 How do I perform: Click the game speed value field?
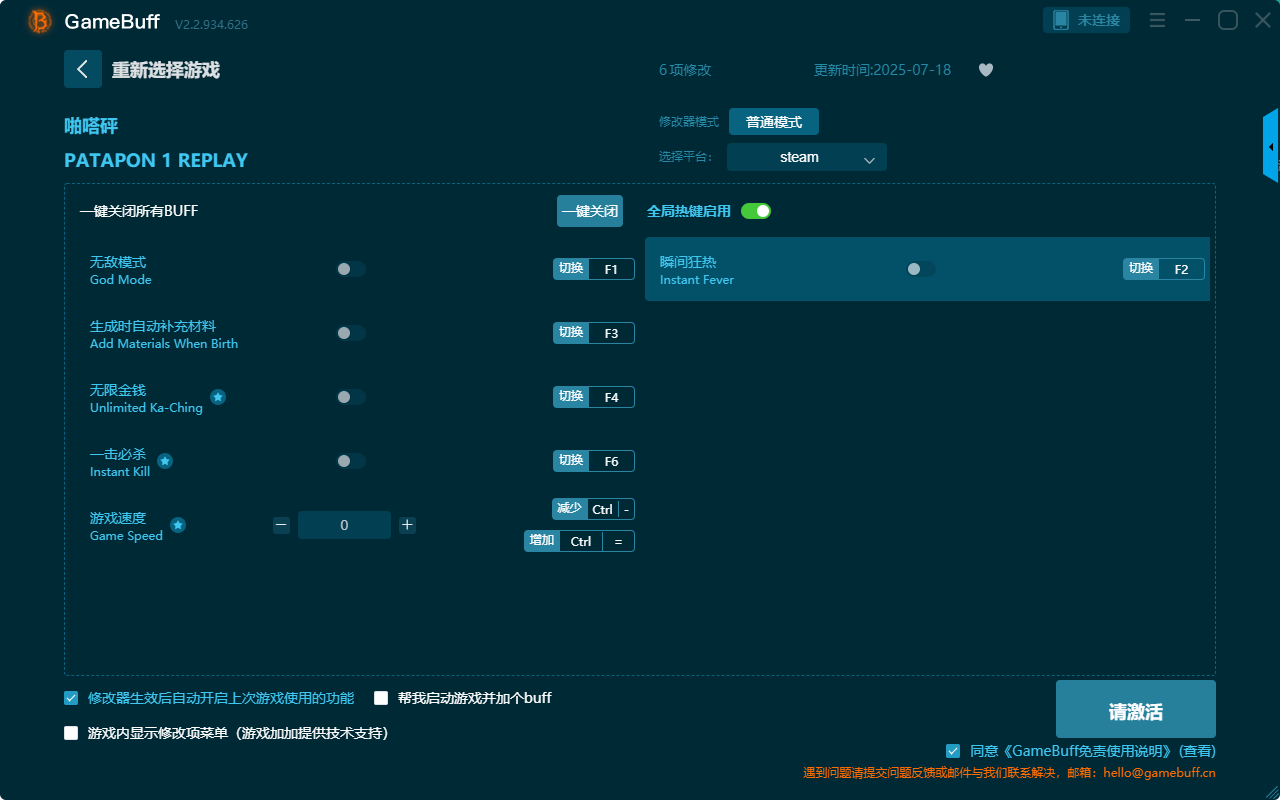click(x=344, y=525)
